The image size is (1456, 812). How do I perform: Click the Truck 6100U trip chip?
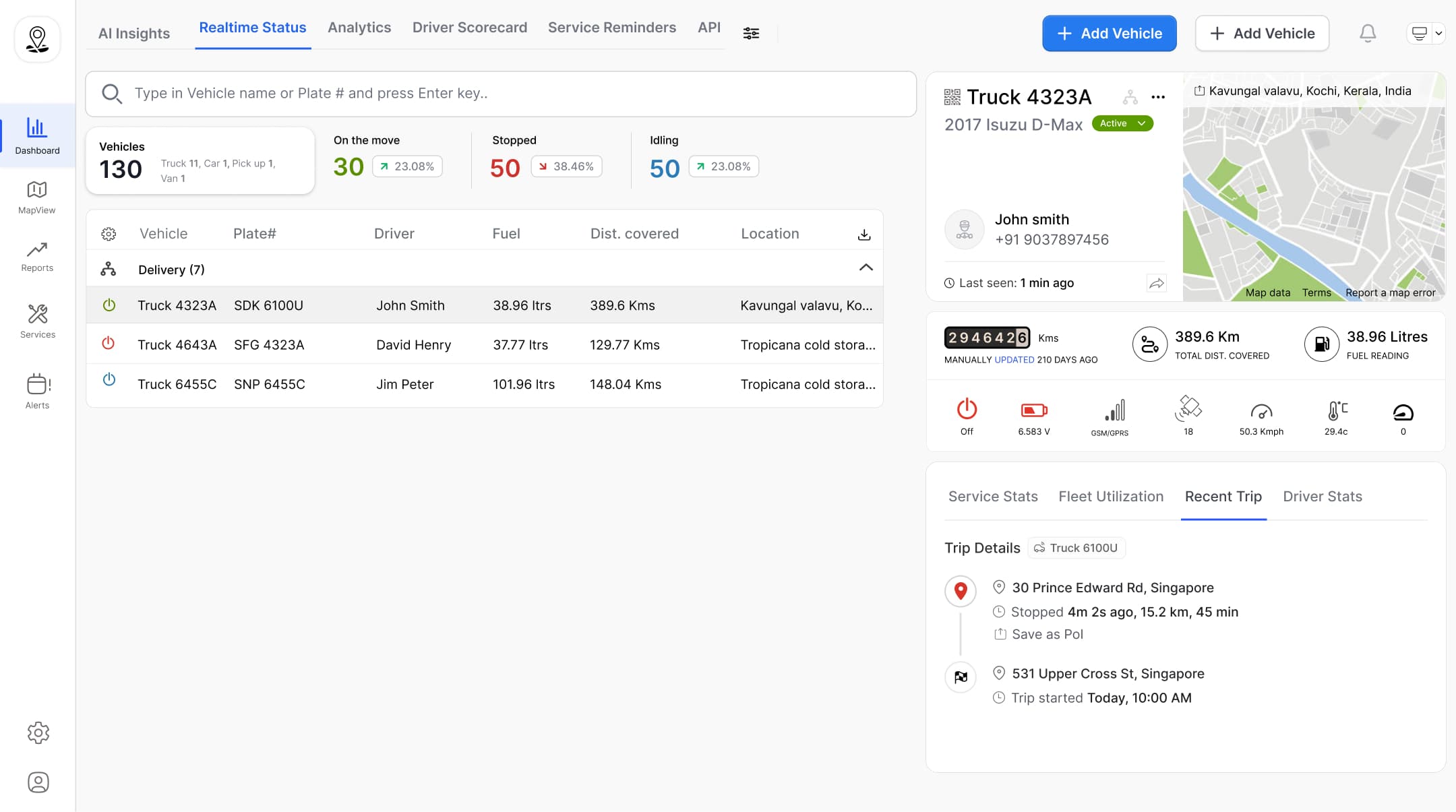point(1076,548)
